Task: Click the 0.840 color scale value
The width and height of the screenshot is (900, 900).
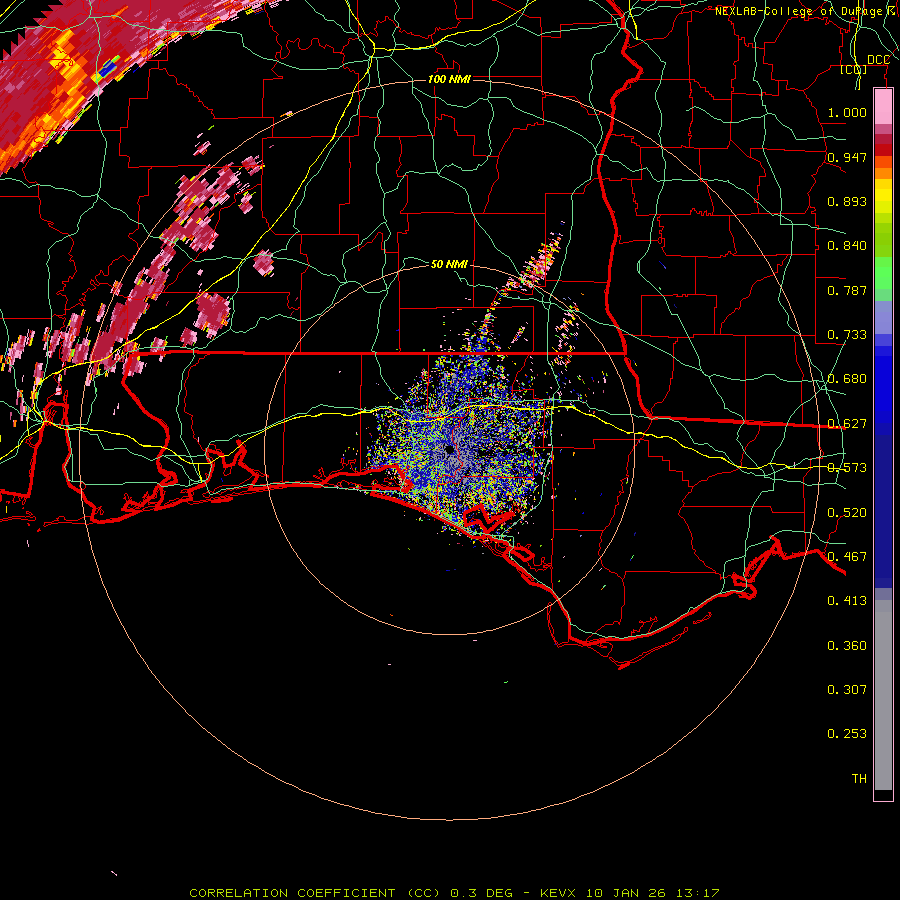Action: (847, 246)
